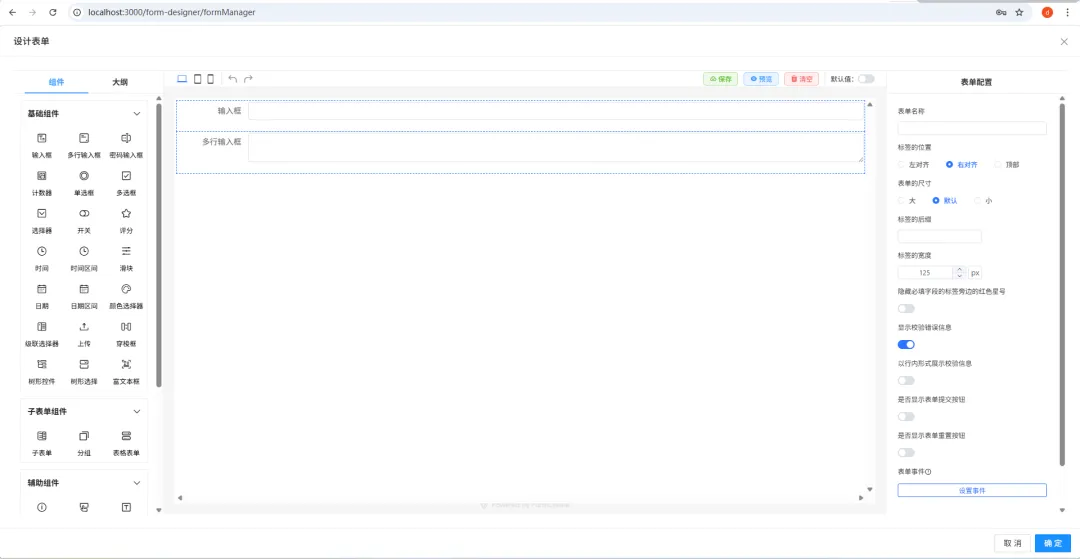The width and height of the screenshot is (1080, 559).
Task: Focus the 表单名称 input field
Action: 972,128
